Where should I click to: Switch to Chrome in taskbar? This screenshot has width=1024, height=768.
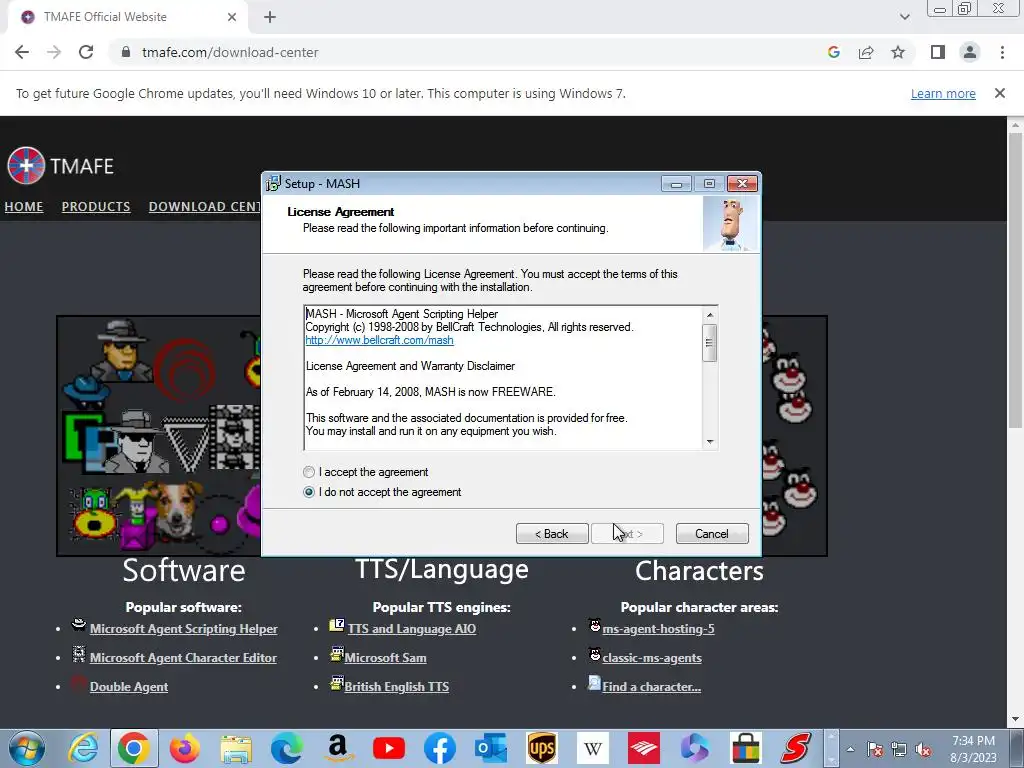point(134,748)
